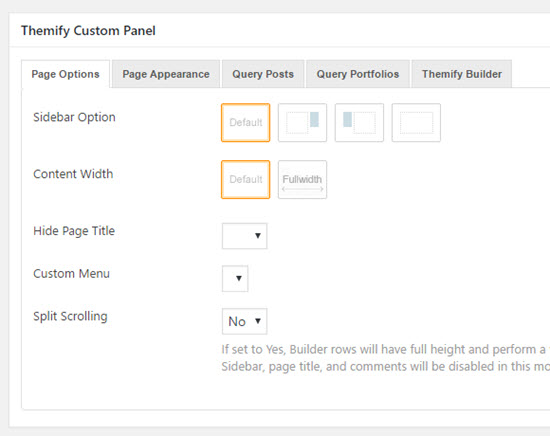Switch to the Page Appearance tab
Viewport: 550px width, 436px height.
166,74
